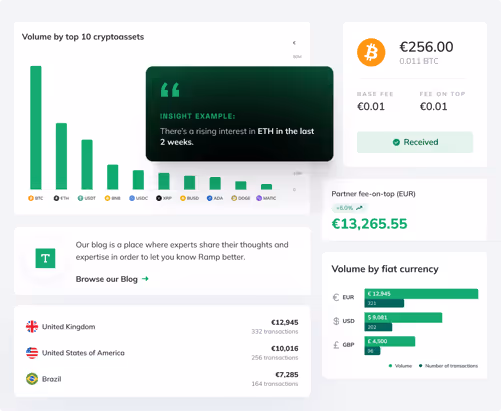501x411 pixels.
Task: Select the BNB bar in the volume chart
Action: (x=113, y=177)
